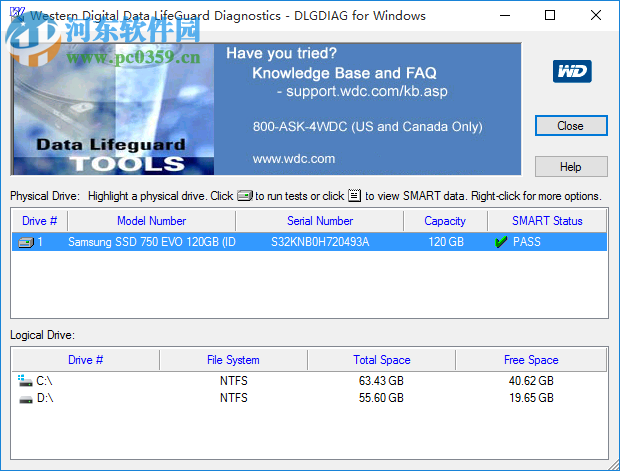Click the Free Space column header
The width and height of the screenshot is (620, 471).
531,360
